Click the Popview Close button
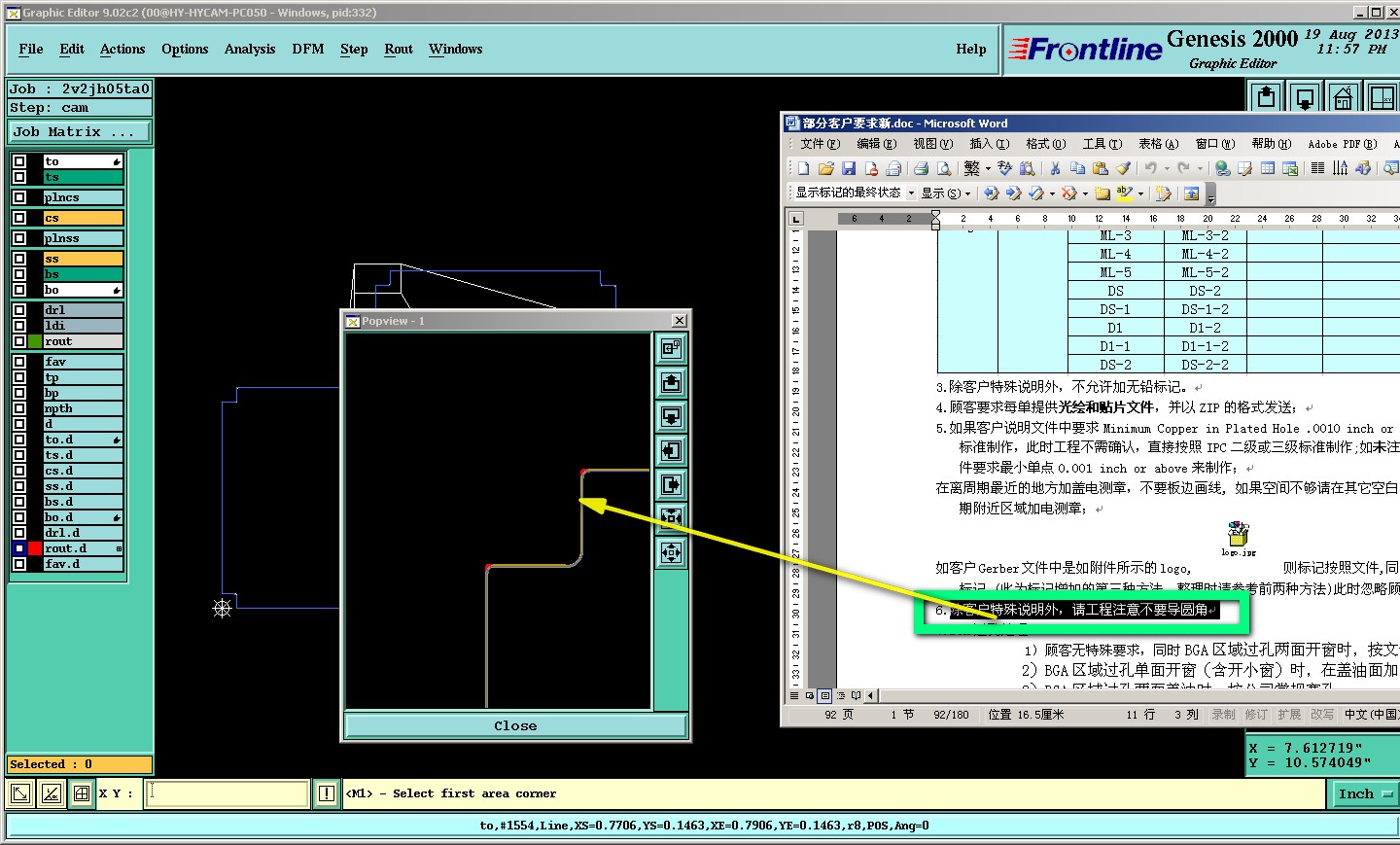Viewport: 1400px width, 845px height. (x=515, y=725)
